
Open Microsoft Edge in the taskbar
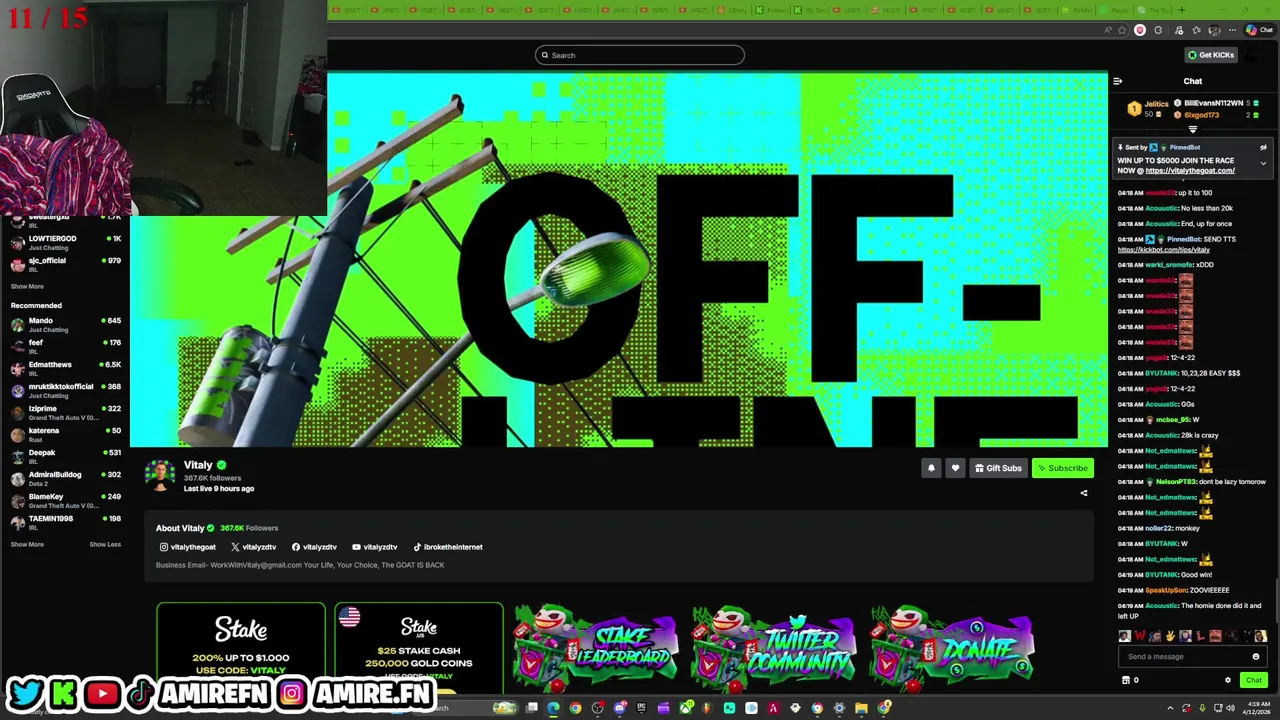(x=553, y=708)
